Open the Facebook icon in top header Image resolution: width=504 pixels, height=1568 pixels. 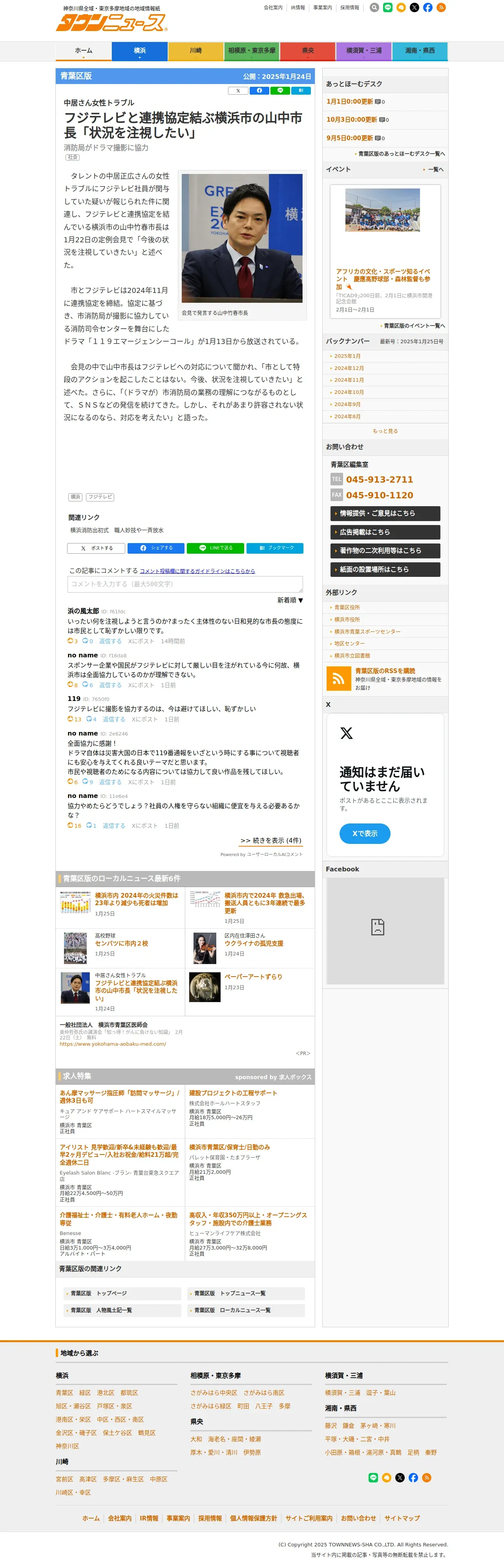pyautogui.click(x=428, y=8)
